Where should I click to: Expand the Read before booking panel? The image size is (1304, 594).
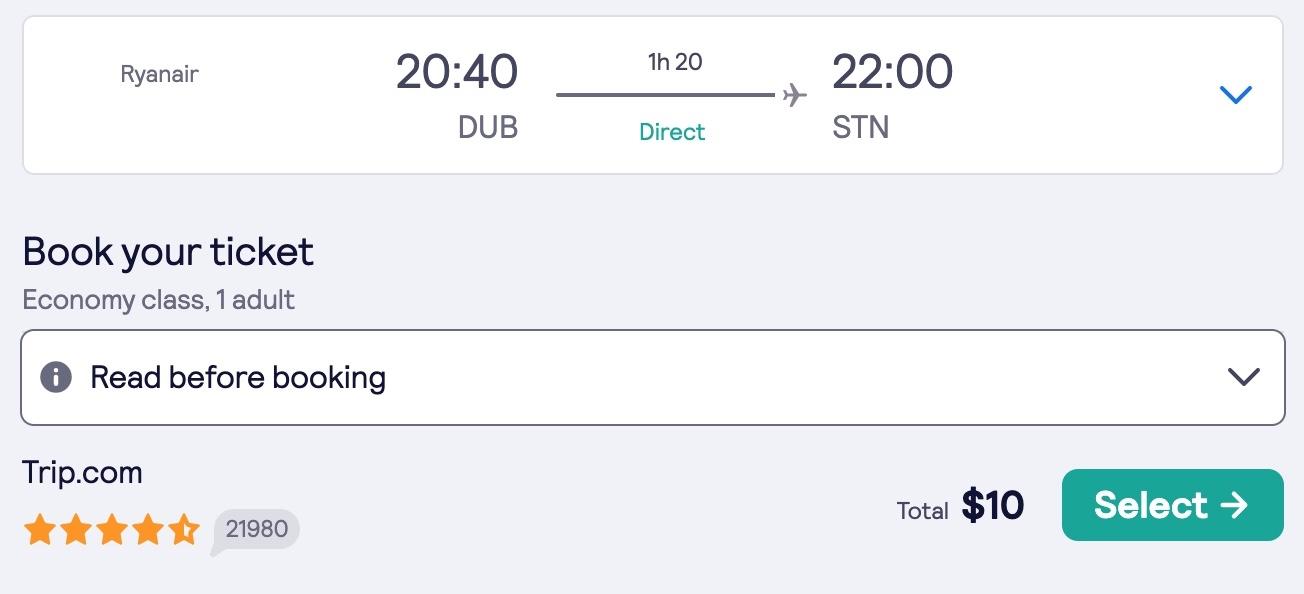[x=652, y=377]
